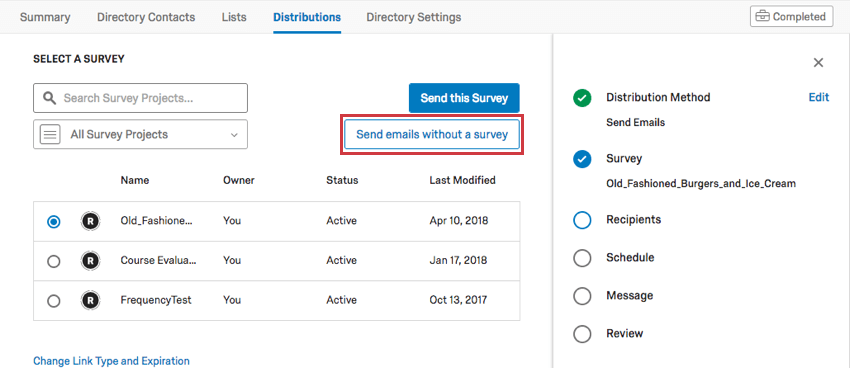The height and width of the screenshot is (368, 850).
Task: Close the distribution steps side panel
Action: coord(819,63)
